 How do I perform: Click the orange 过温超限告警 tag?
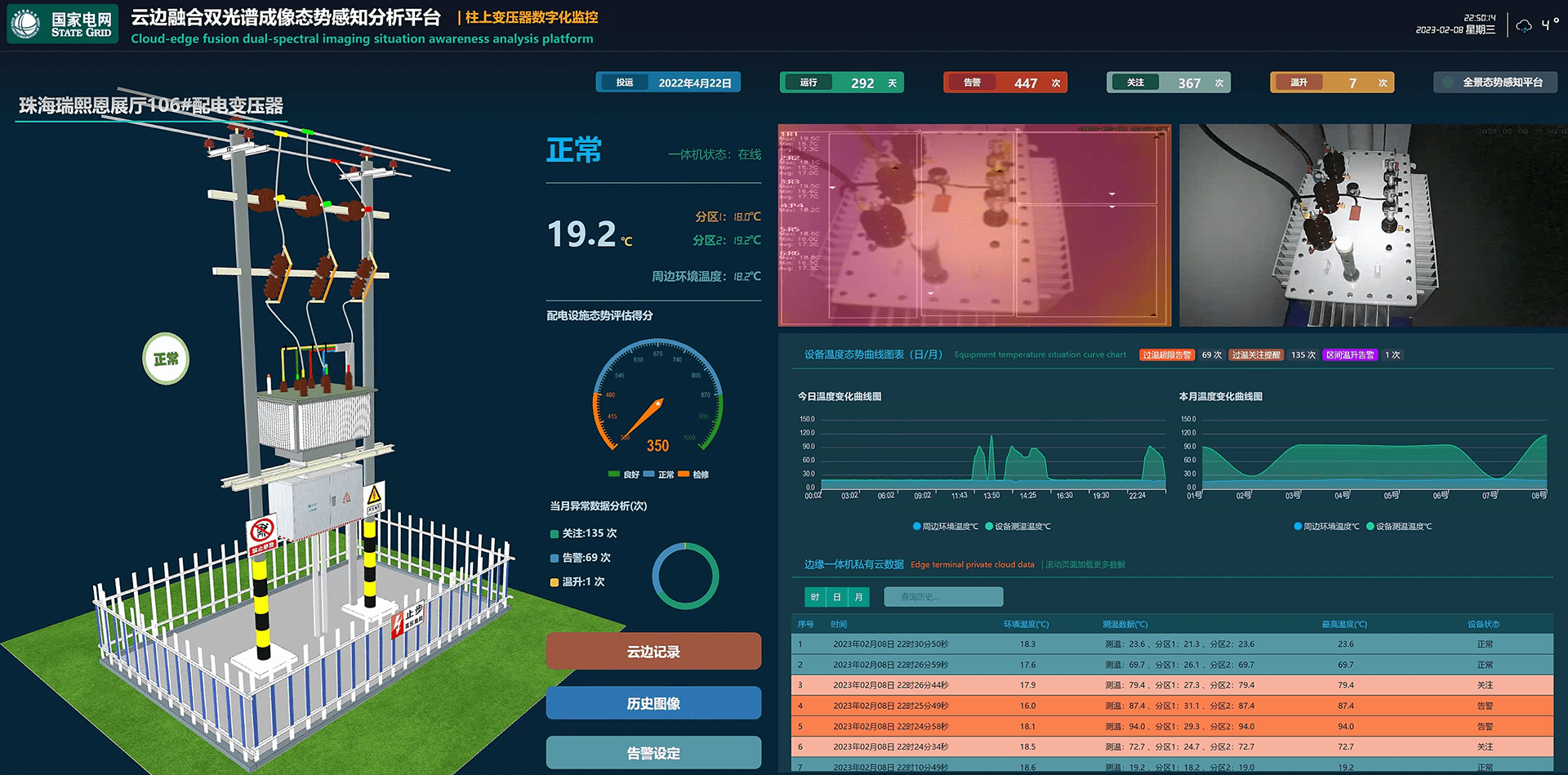click(x=1166, y=355)
